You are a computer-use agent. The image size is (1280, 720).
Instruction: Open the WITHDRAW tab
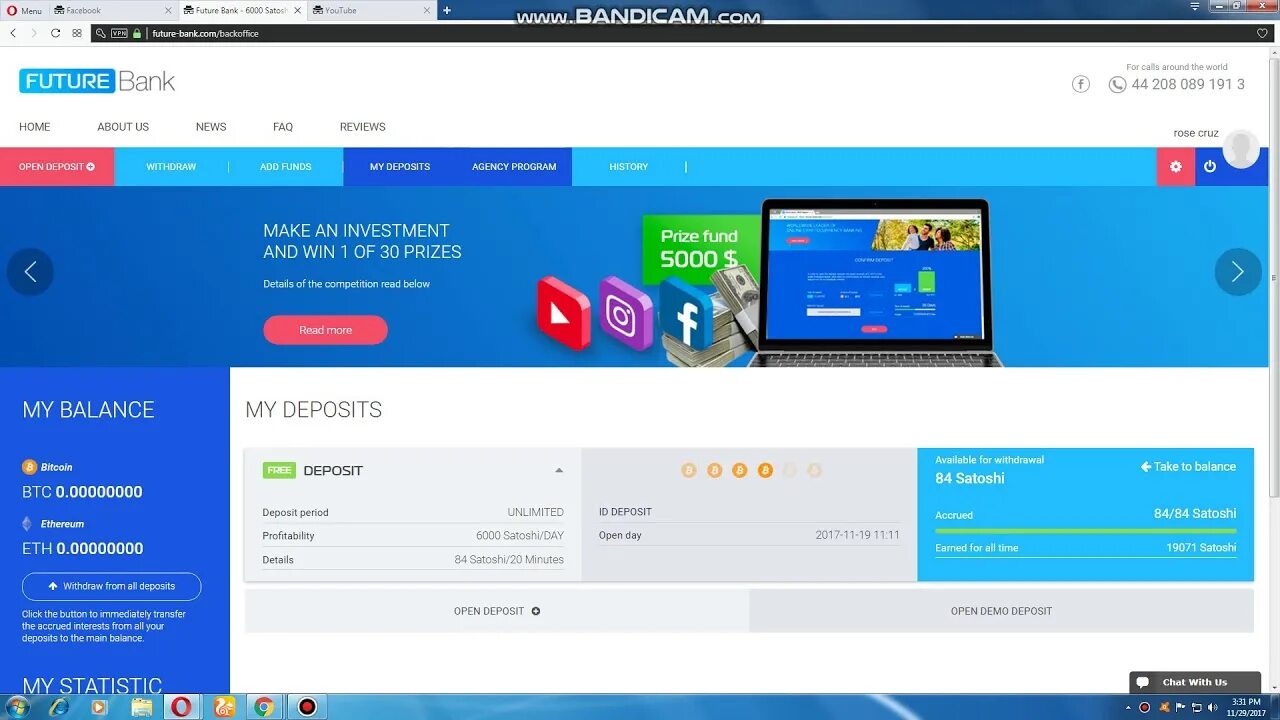pos(171,167)
